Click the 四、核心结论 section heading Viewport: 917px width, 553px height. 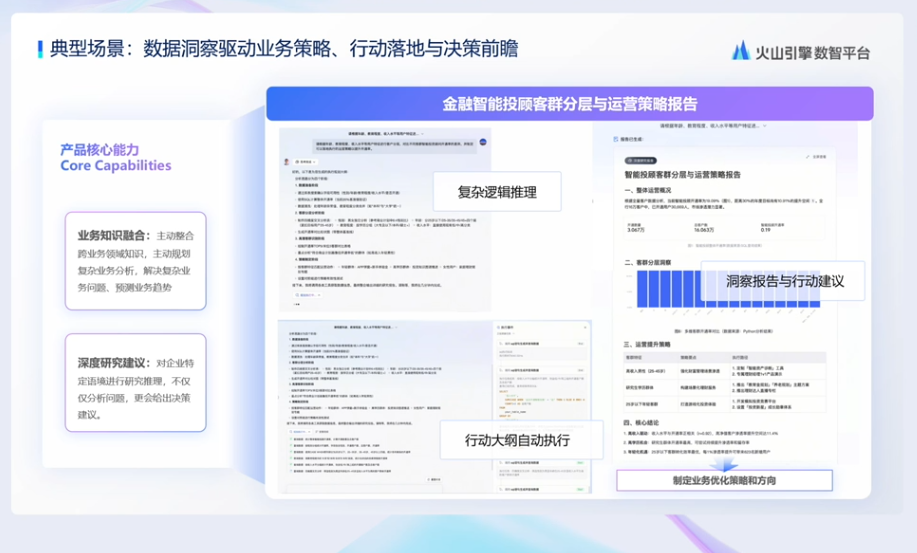click(641, 423)
